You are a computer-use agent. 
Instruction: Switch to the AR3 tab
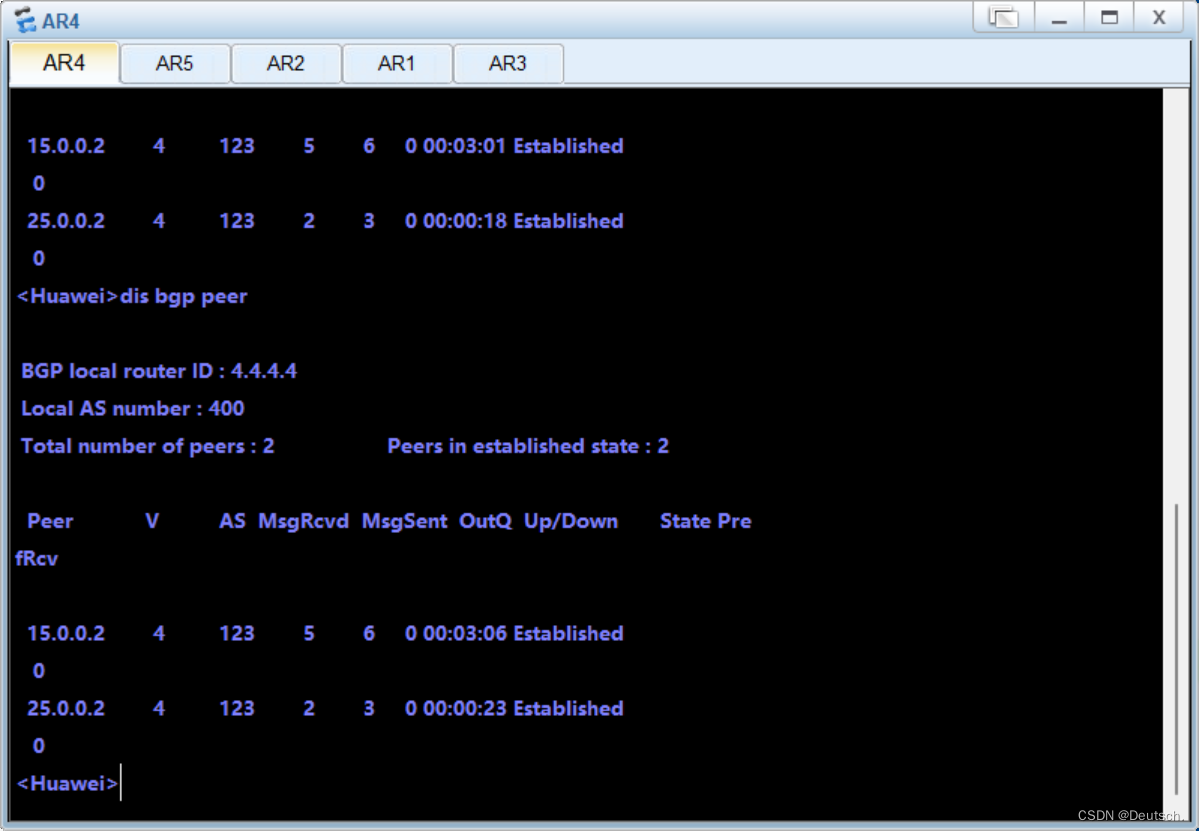(508, 63)
